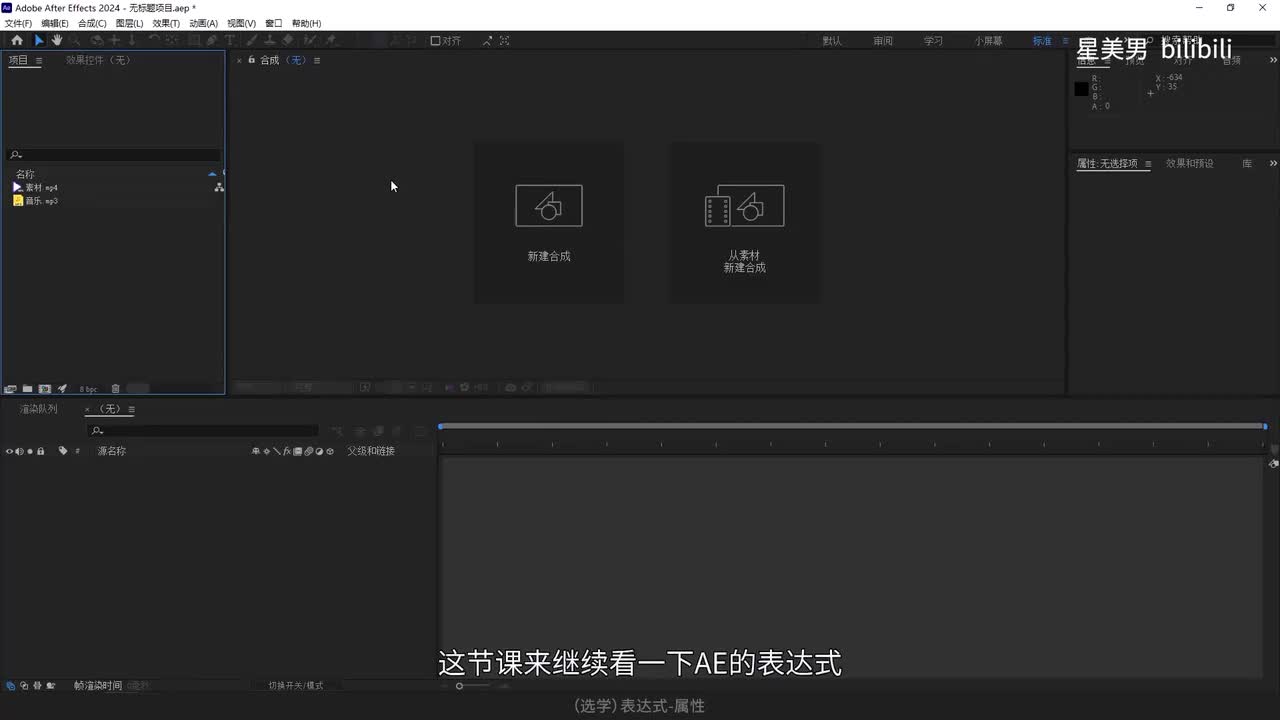
Task: Toggle the video eye column switch
Action: [9, 451]
